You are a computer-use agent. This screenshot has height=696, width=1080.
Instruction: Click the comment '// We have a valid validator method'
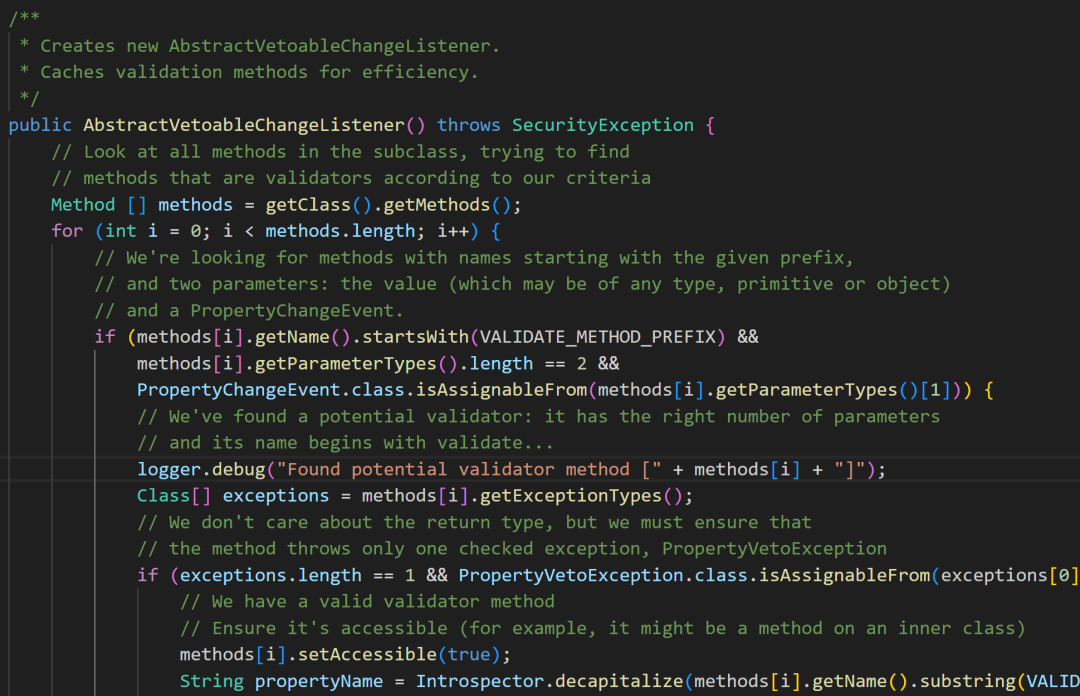pyautogui.click(x=367, y=602)
